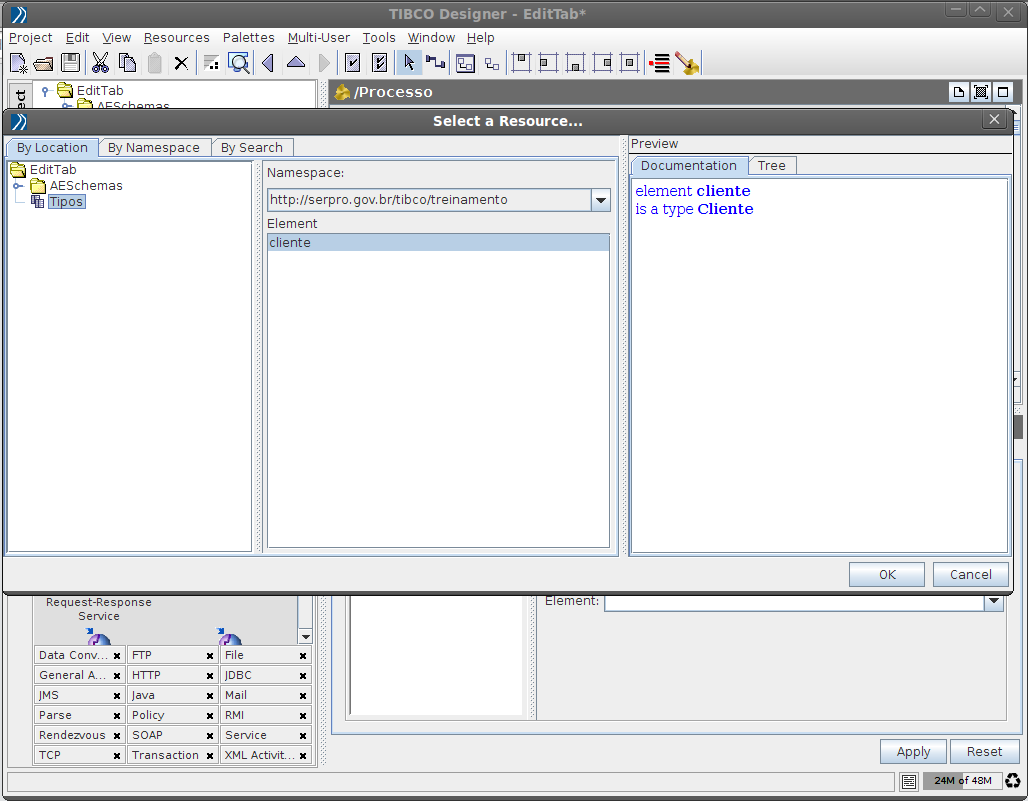
Task: Open the Element combo box arrow
Action: click(x=993, y=602)
